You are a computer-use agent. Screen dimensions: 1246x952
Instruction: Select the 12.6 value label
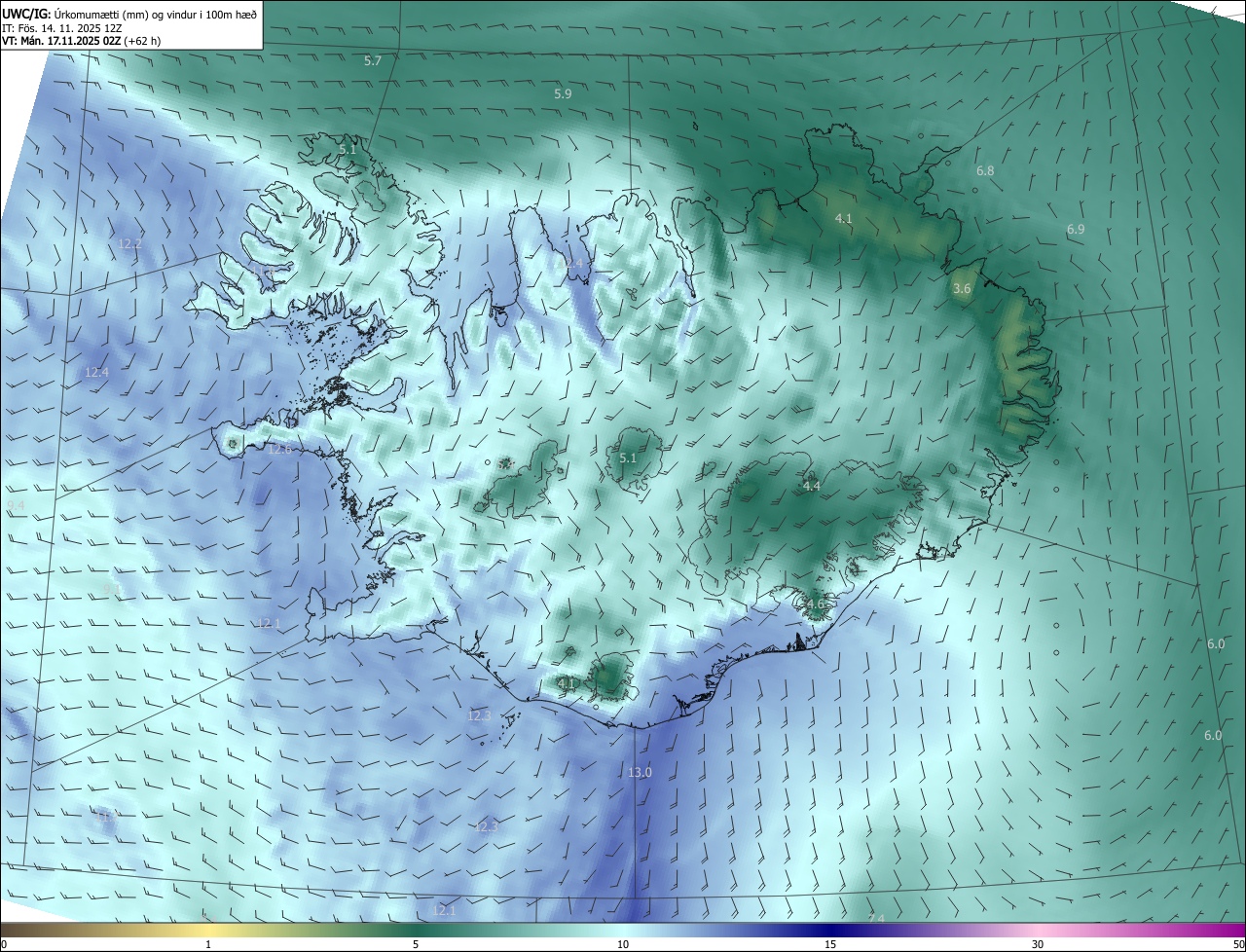[x=280, y=450]
